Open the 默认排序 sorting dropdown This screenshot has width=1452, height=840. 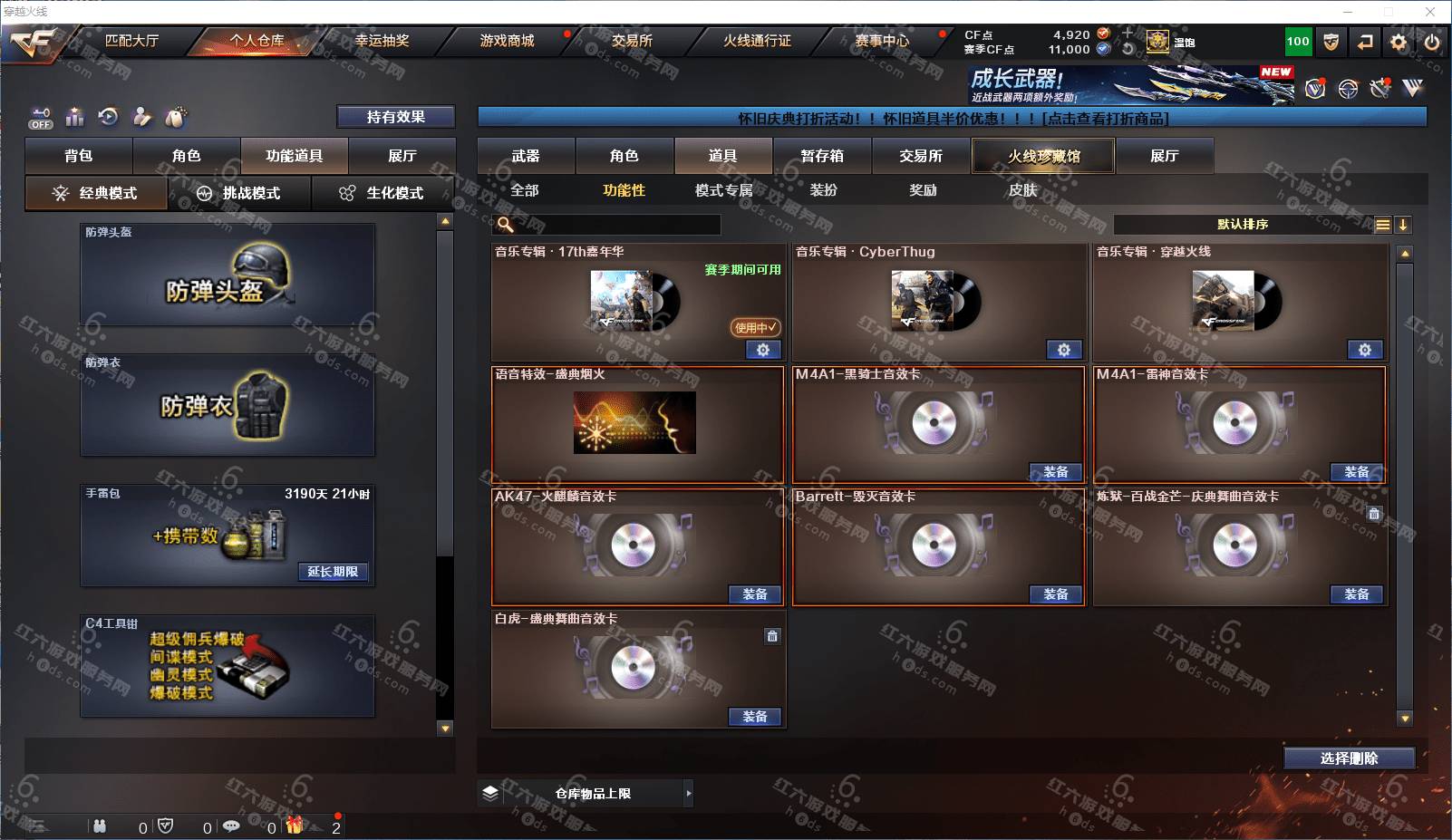(1243, 225)
